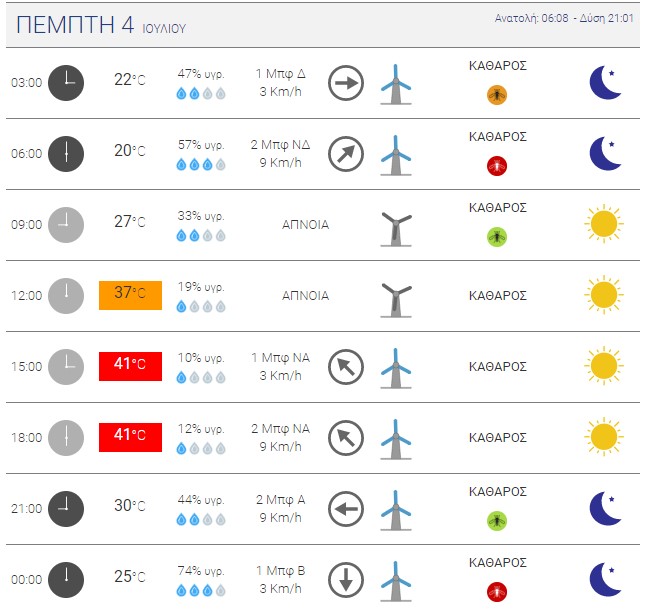The width and height of the screenshot is (650, 615).
Task: Click the 74% humidity reading at 00:00
Action: (201, 570)
